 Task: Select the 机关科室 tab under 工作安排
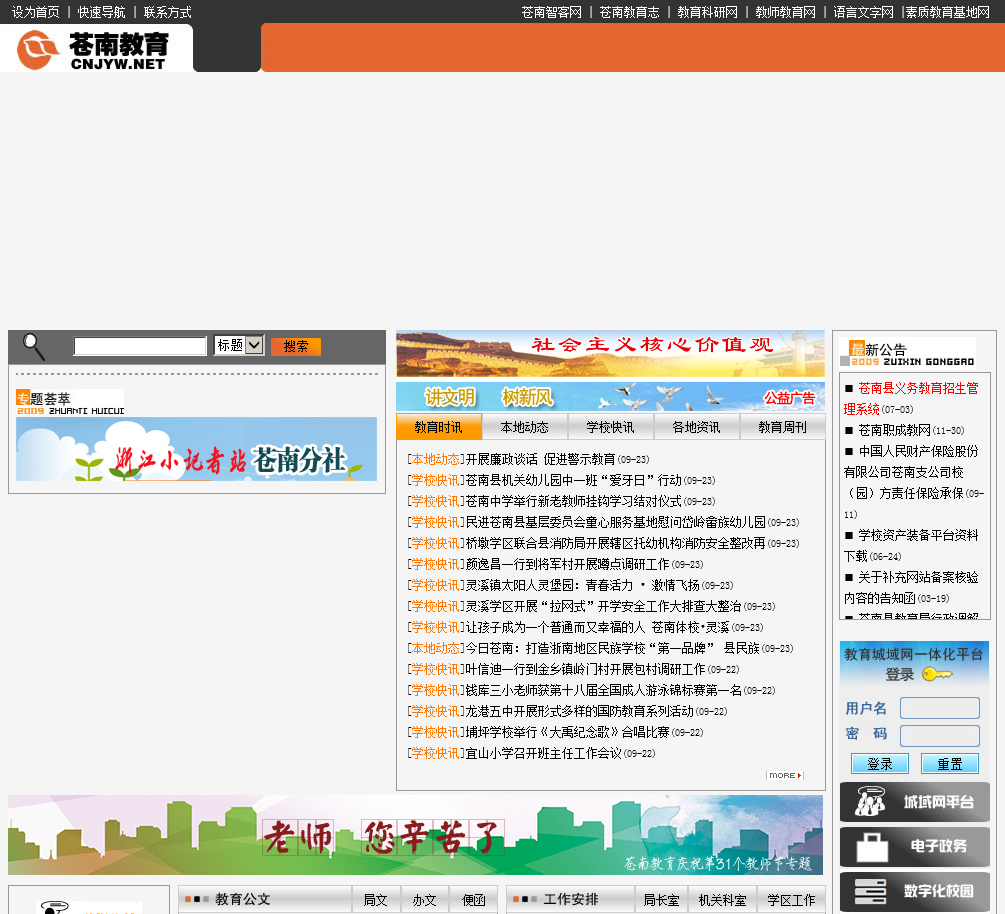coord(722,900)
